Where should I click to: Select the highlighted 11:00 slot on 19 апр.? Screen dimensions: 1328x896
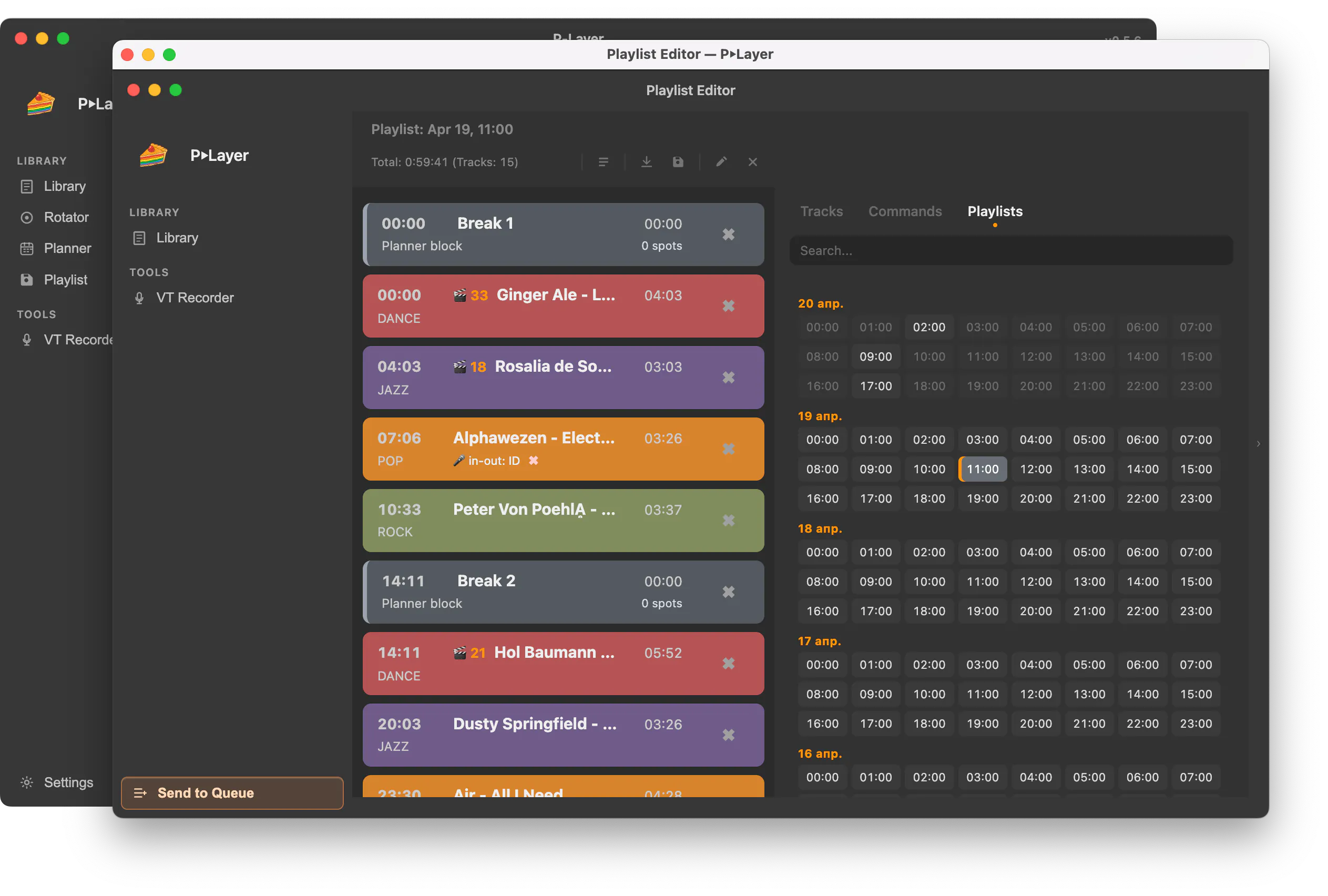click(982, 469)
